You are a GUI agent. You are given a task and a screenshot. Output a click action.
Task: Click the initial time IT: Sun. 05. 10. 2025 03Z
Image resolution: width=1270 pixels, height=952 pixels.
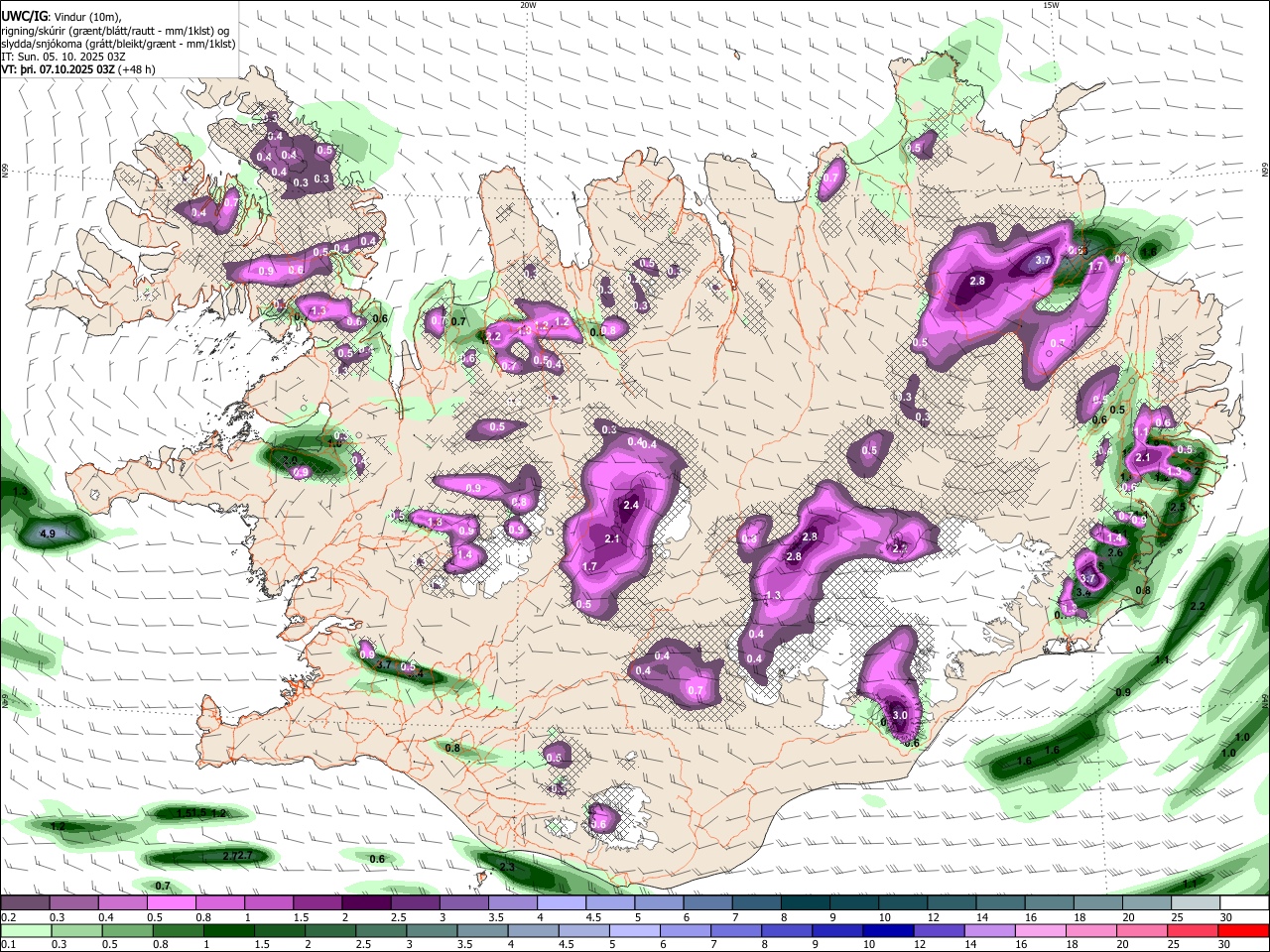[x=63, y=57]
